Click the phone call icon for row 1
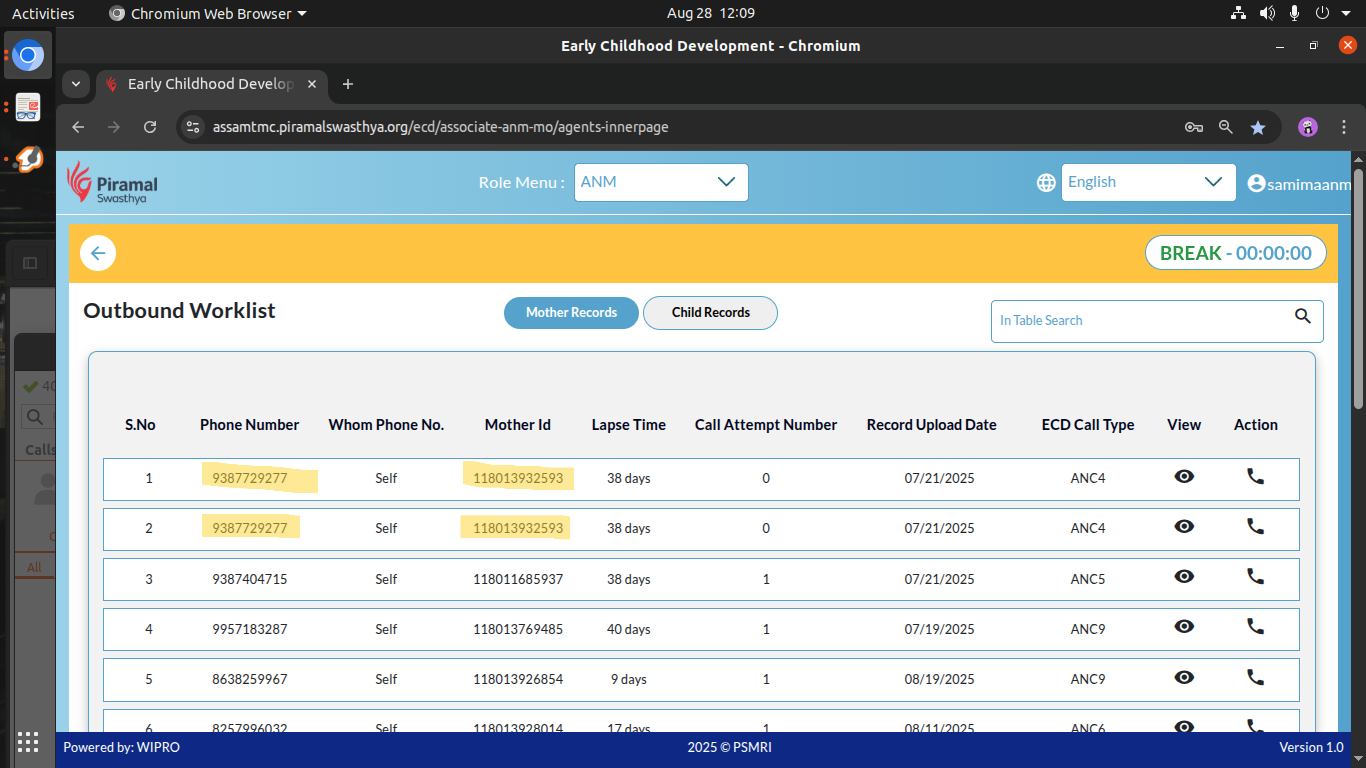Image resolution: width=1366 pixels, height=768 pixels. [1255, 477]
